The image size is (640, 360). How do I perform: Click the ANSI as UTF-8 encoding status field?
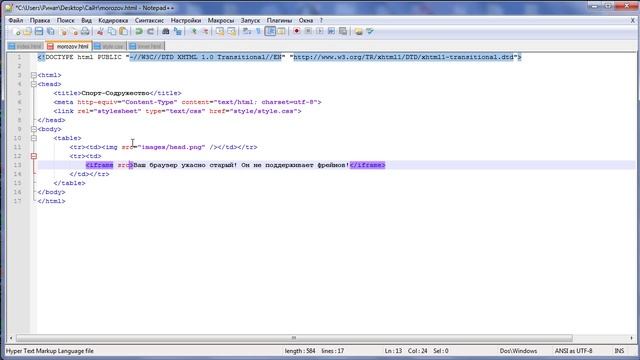click(573, 351)
